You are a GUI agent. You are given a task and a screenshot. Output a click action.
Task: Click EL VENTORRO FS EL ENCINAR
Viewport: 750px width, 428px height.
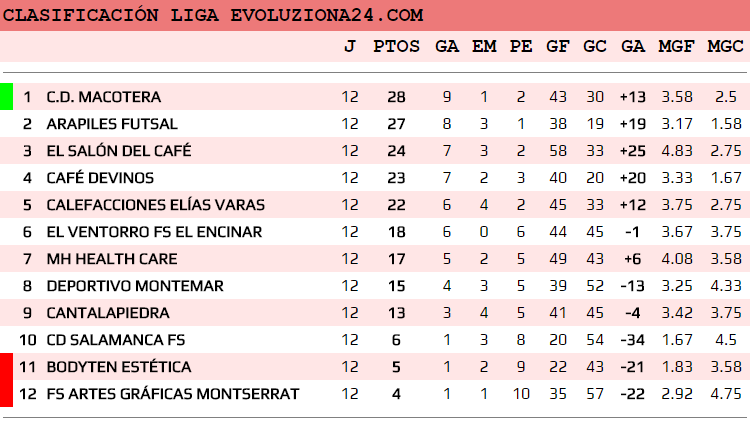[154, 232]
